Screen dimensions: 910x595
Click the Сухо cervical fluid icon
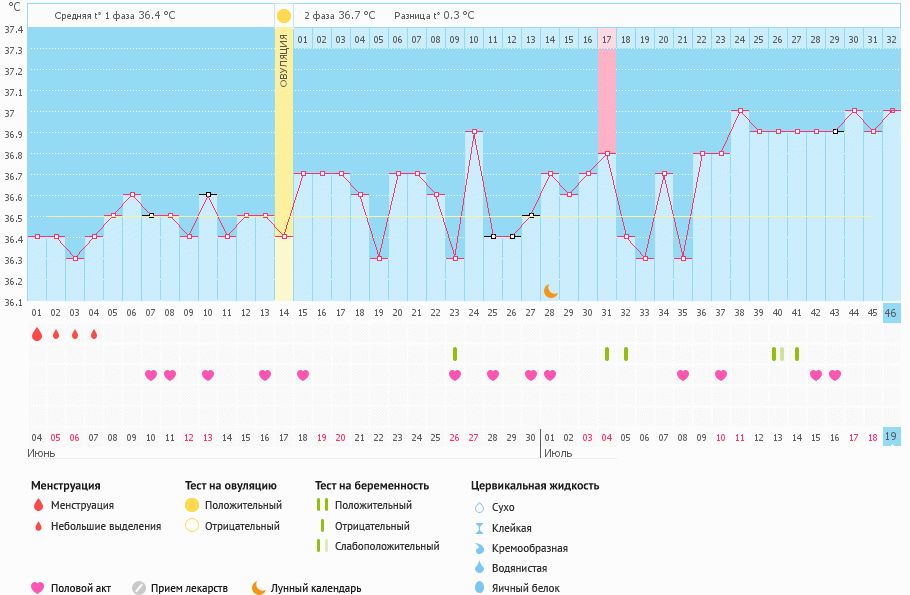click(x=479, y=508)
